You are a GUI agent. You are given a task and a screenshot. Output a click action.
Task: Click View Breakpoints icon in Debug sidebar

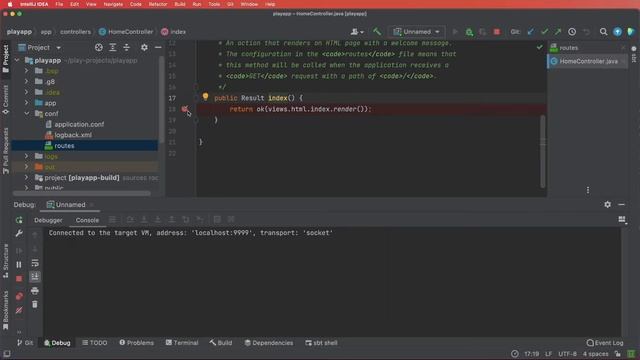(x=19, y=296)
